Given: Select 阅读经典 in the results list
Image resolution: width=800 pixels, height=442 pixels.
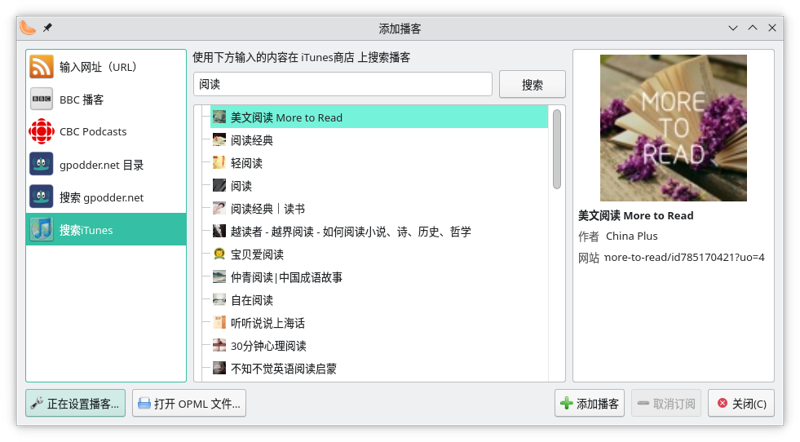Looking at the screenshot, I should pyautogui.click(x=252, y=140).
